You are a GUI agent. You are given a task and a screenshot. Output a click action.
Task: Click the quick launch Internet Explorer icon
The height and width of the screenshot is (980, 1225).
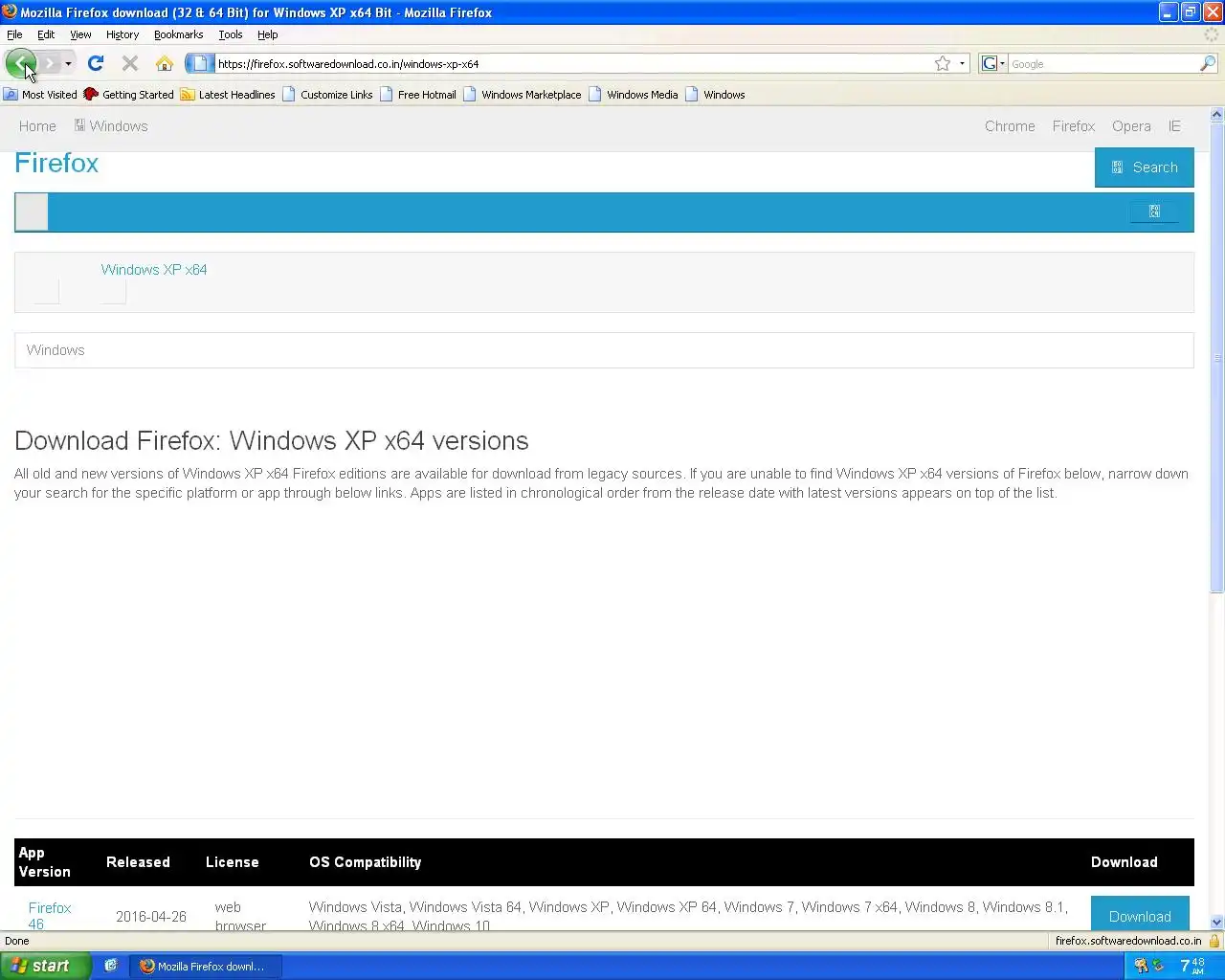click(111, 966)
